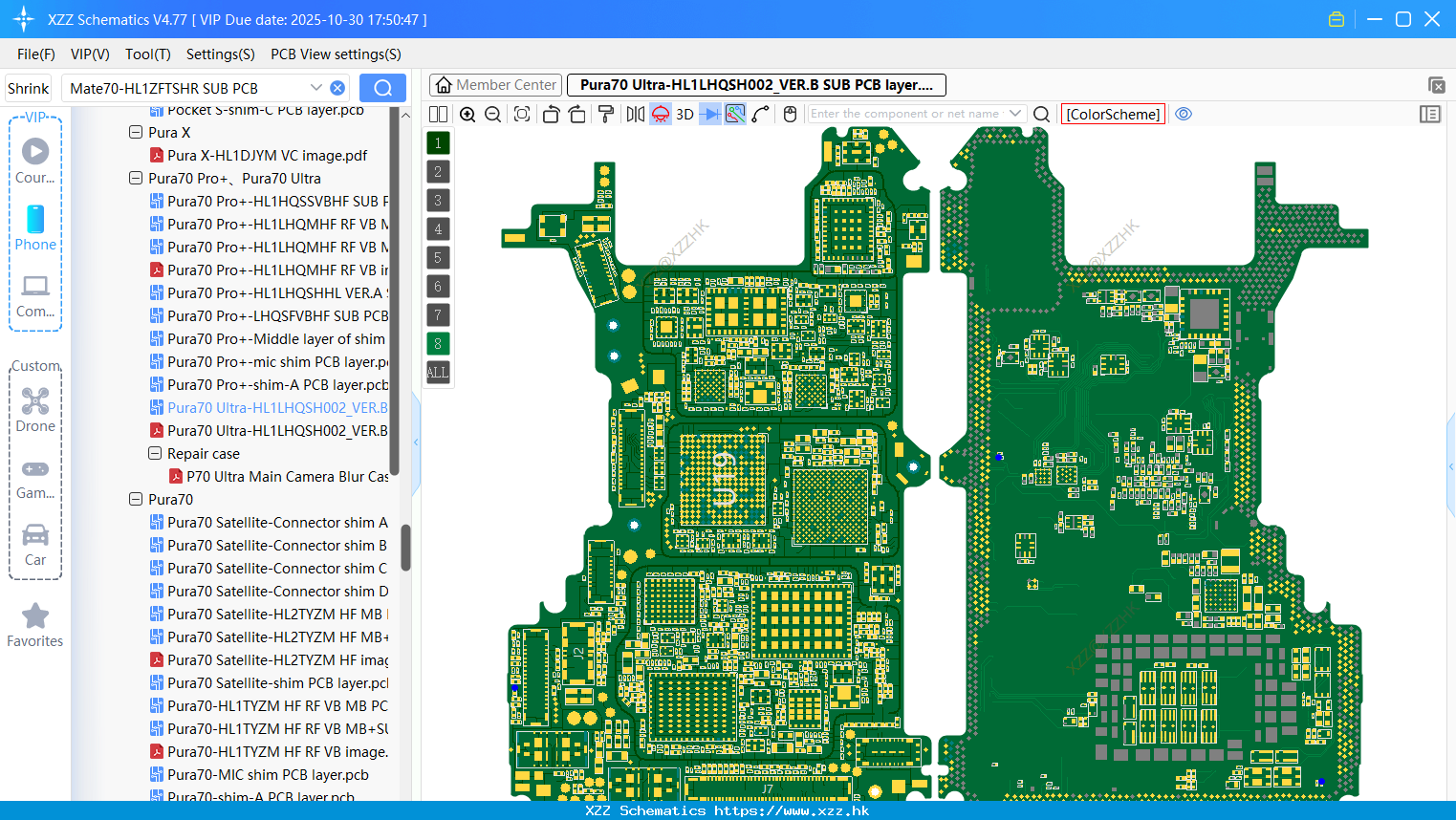Close all tabs icon at top right
Viewport: 1456px width, 820px height.
coord(1436,85)
